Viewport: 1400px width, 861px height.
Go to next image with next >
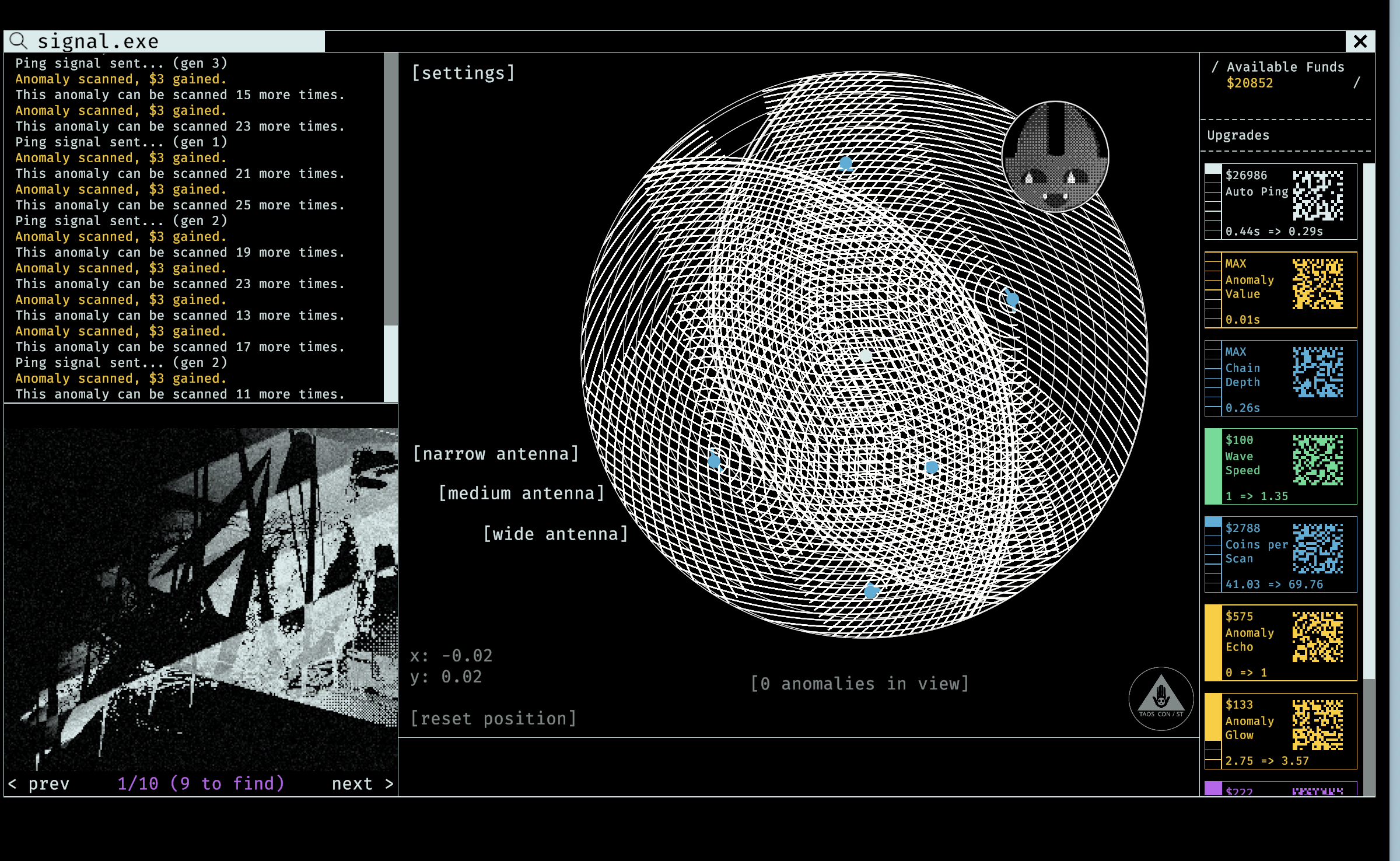click(x=363, y=783)
